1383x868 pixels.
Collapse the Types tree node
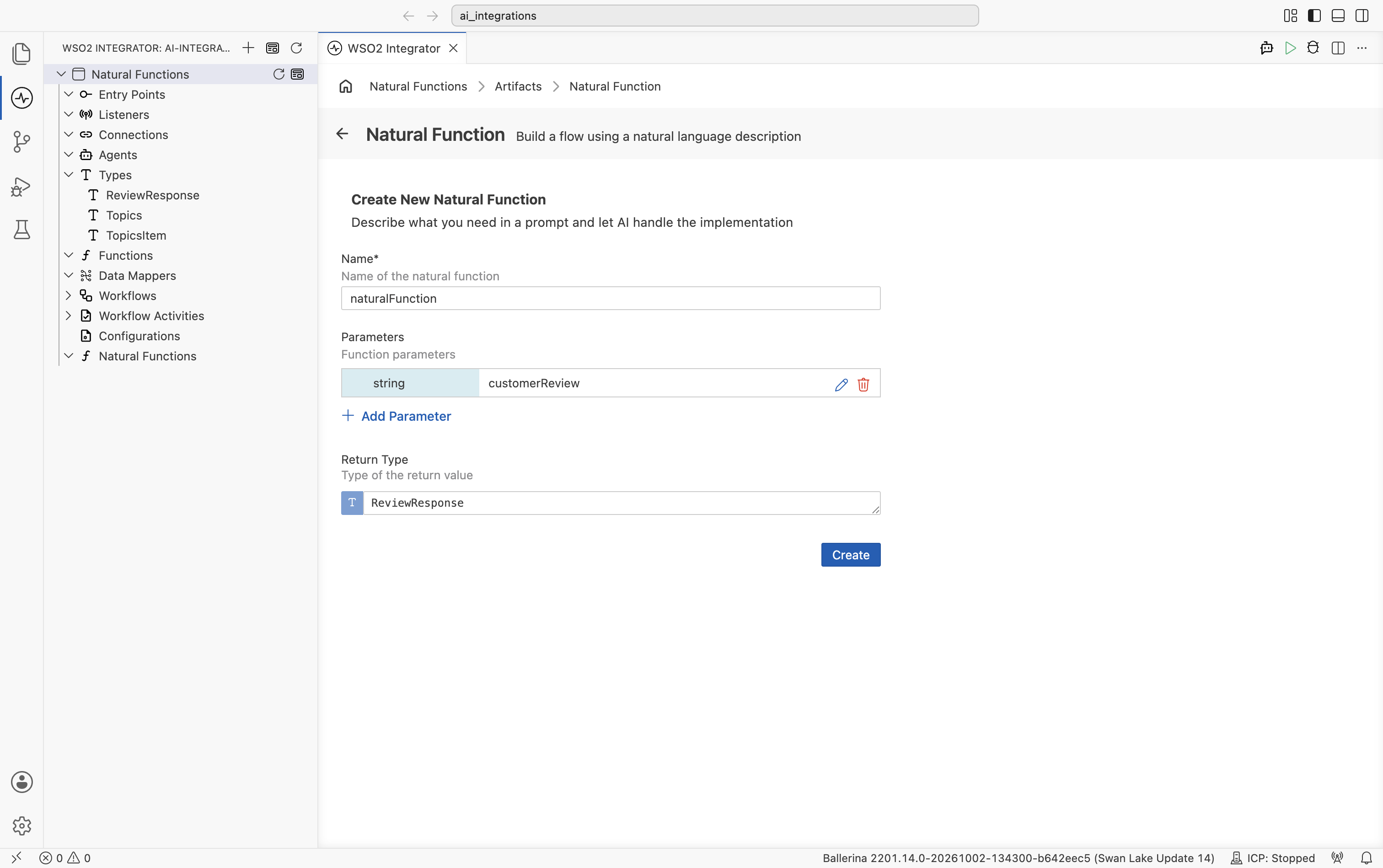[68, 175]
